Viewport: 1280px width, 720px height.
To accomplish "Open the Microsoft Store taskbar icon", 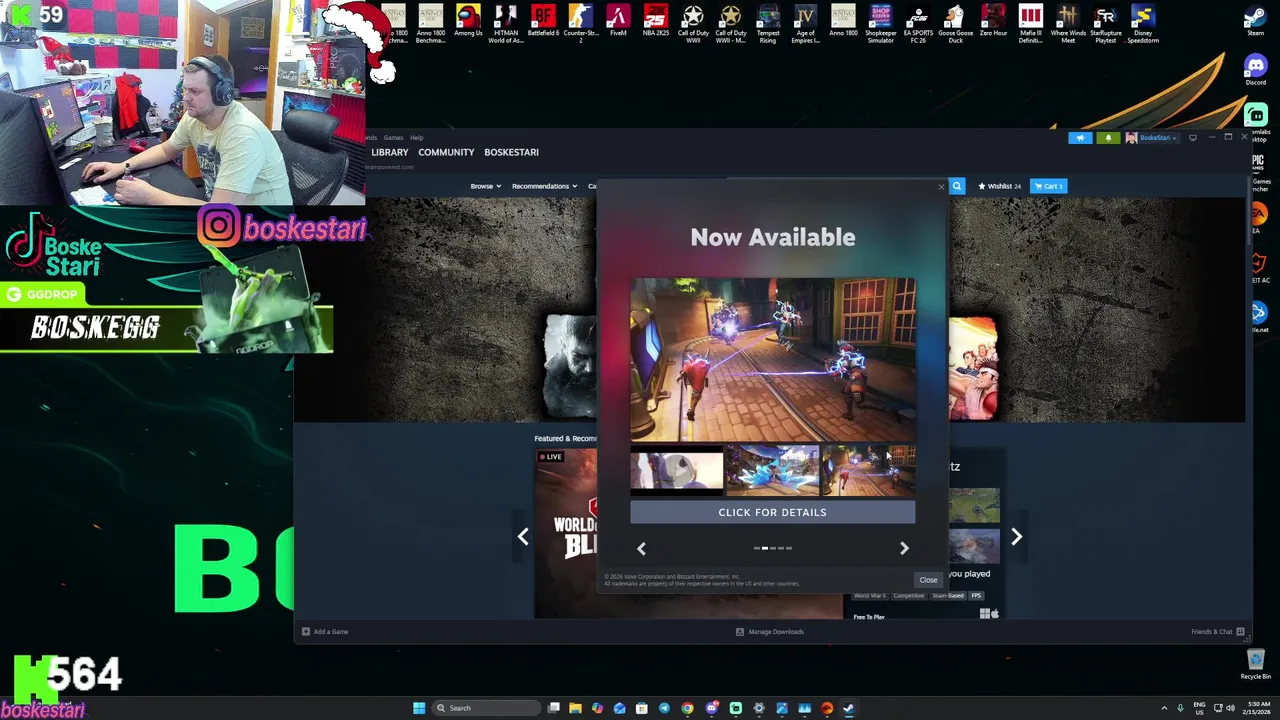I will point(642,708).
